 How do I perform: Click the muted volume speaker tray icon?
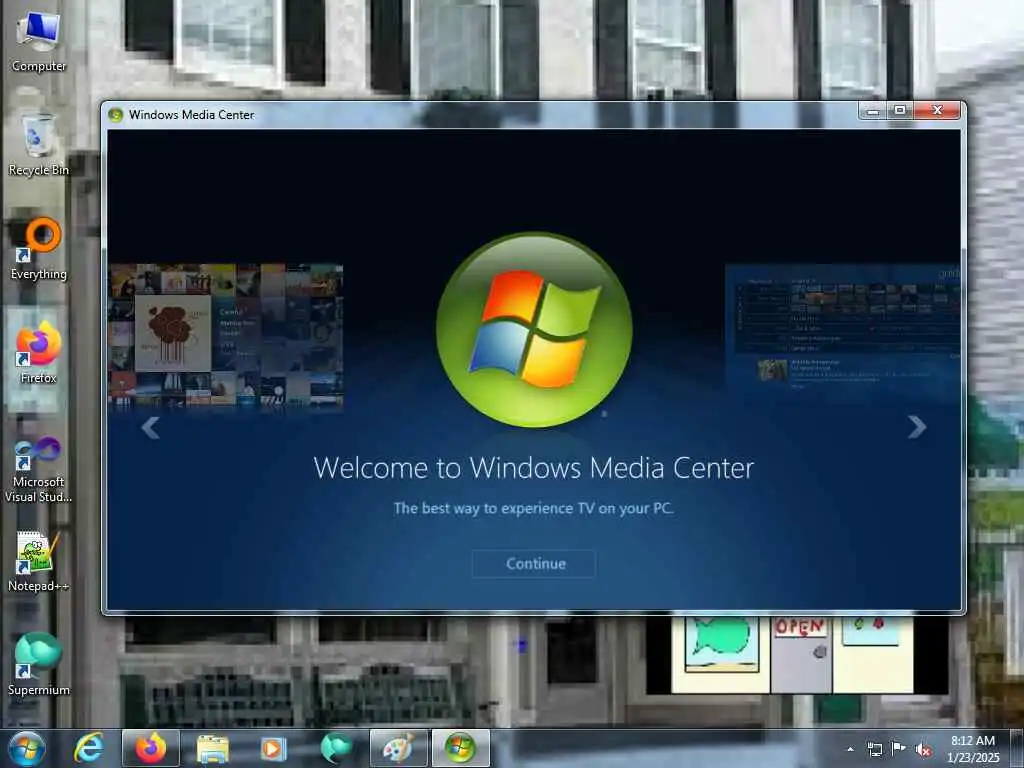pos(923,750)
